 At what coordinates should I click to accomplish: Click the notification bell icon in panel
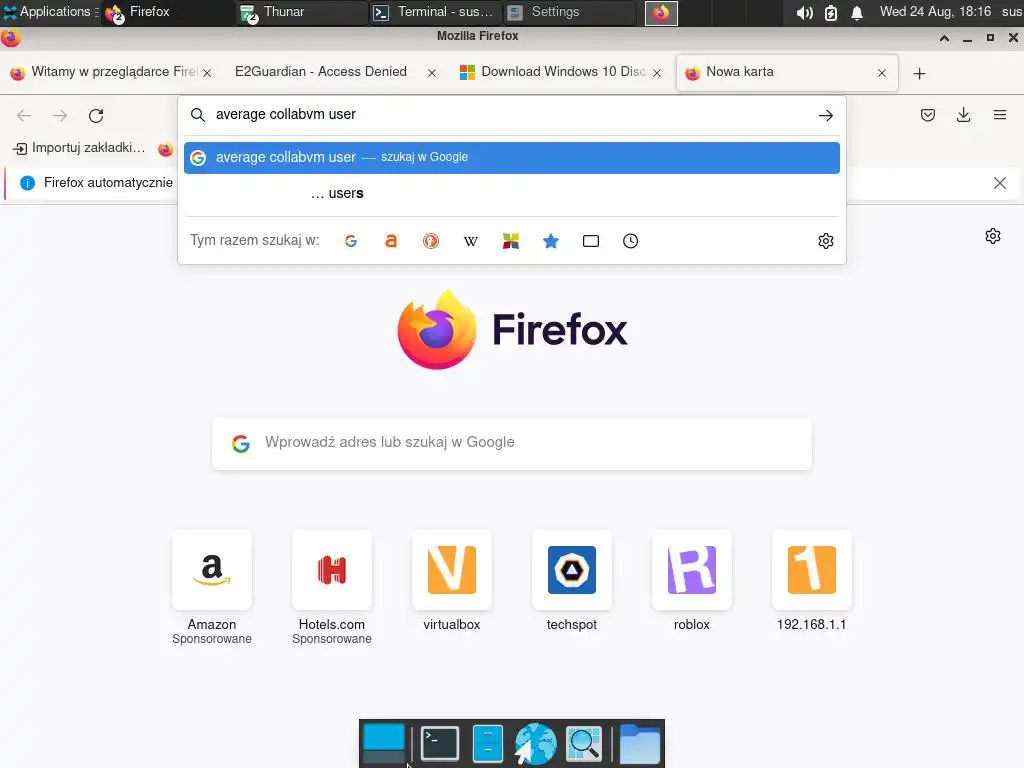click(x=857, y=12)
